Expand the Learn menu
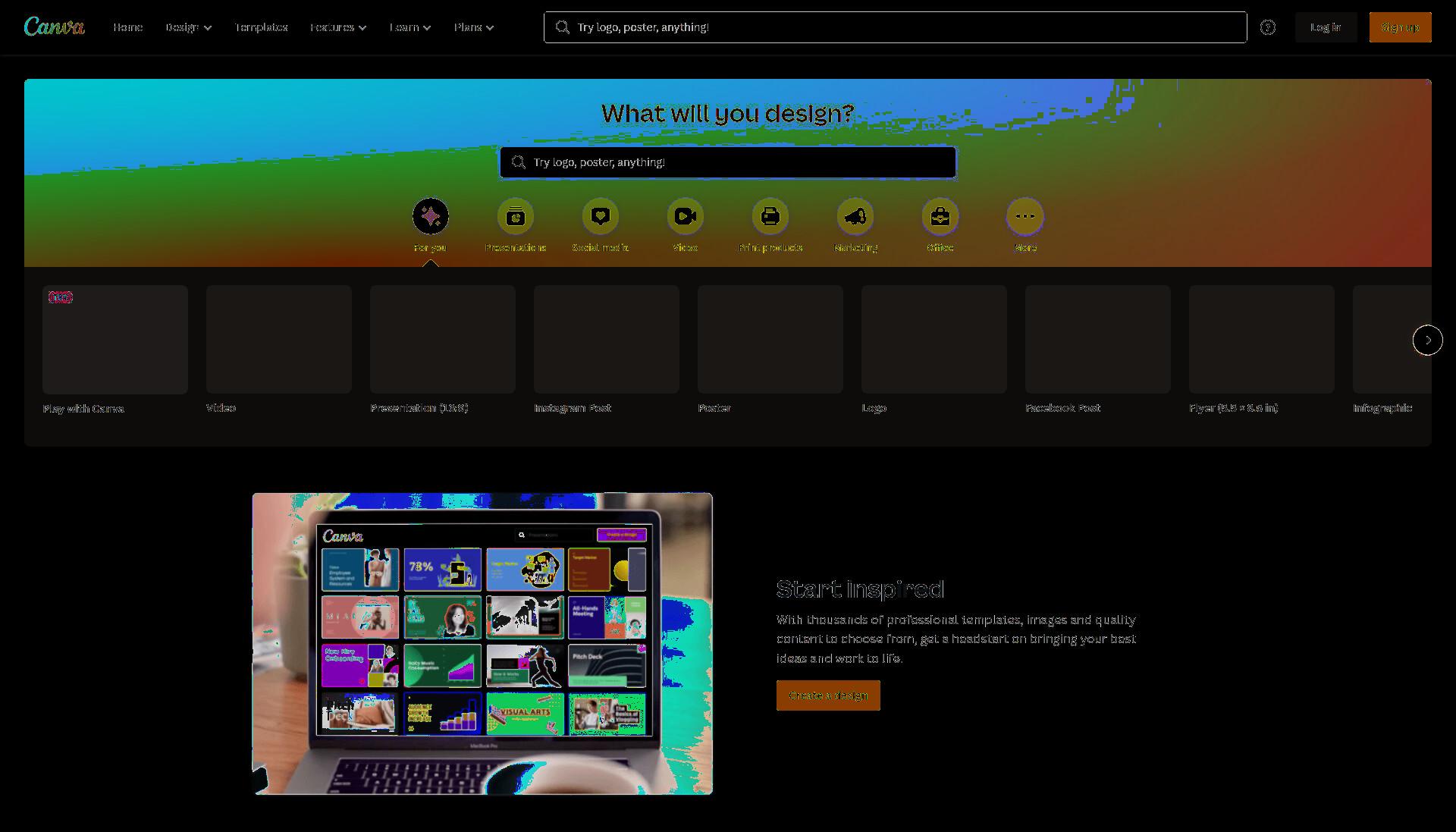Image resolution: width=1456 pixels, height=832 pixels. (x=410, y=27)
